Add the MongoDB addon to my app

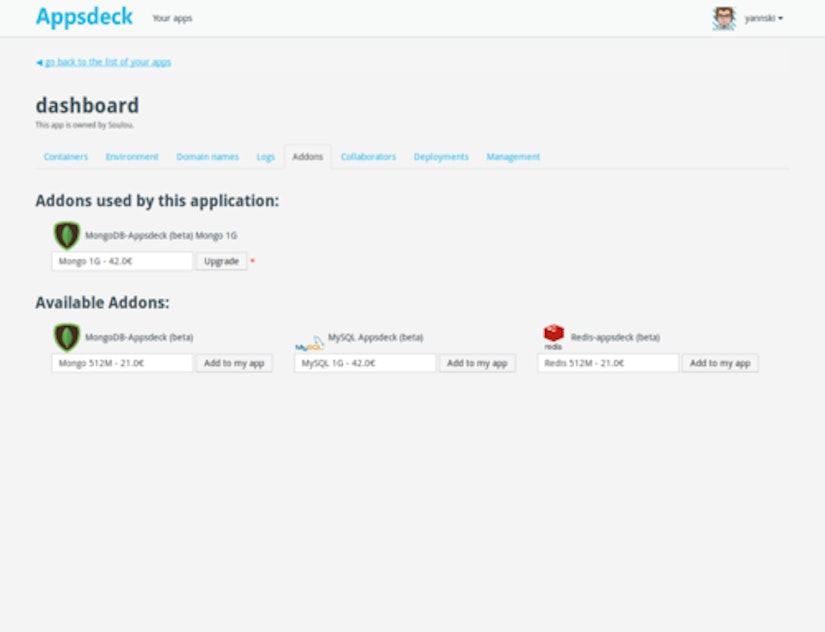coord(234,363)
